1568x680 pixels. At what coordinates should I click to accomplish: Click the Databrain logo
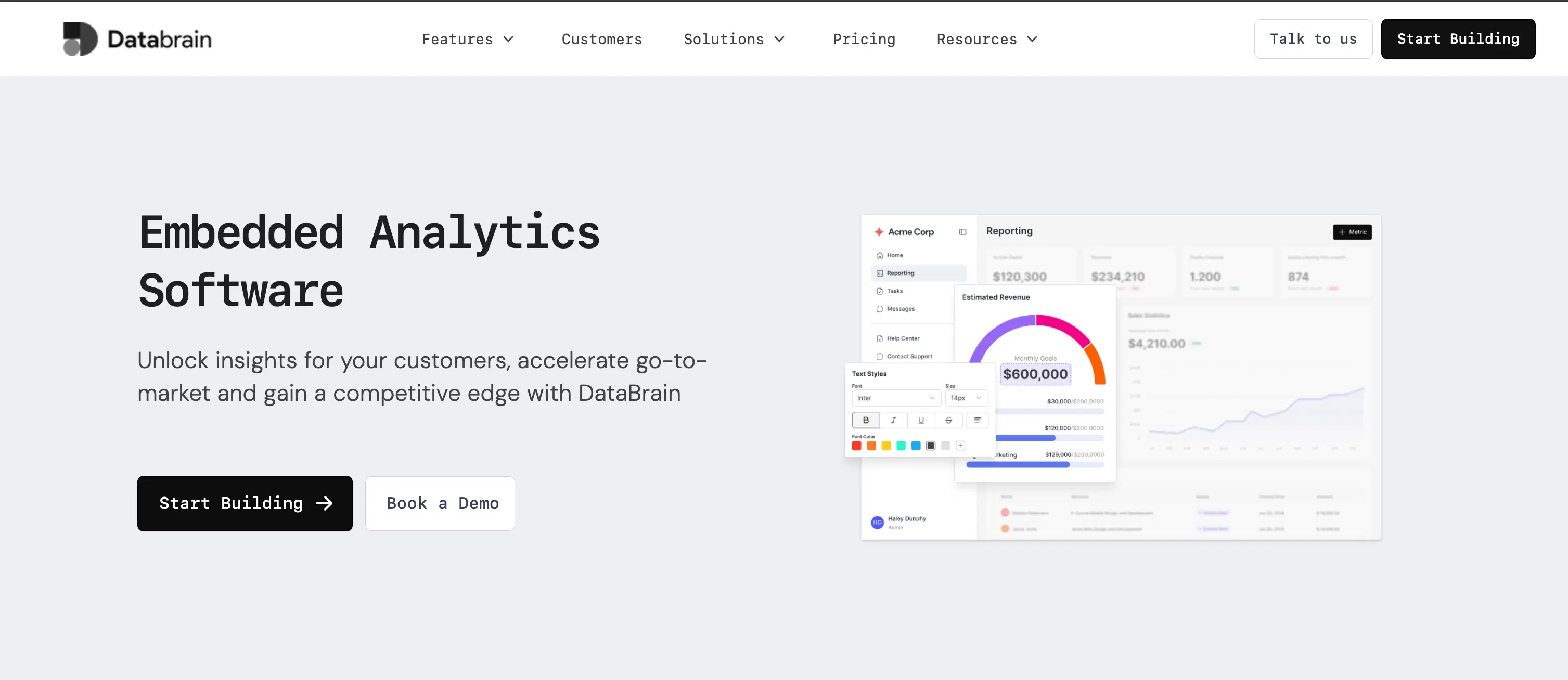click(x=137, y=39)
